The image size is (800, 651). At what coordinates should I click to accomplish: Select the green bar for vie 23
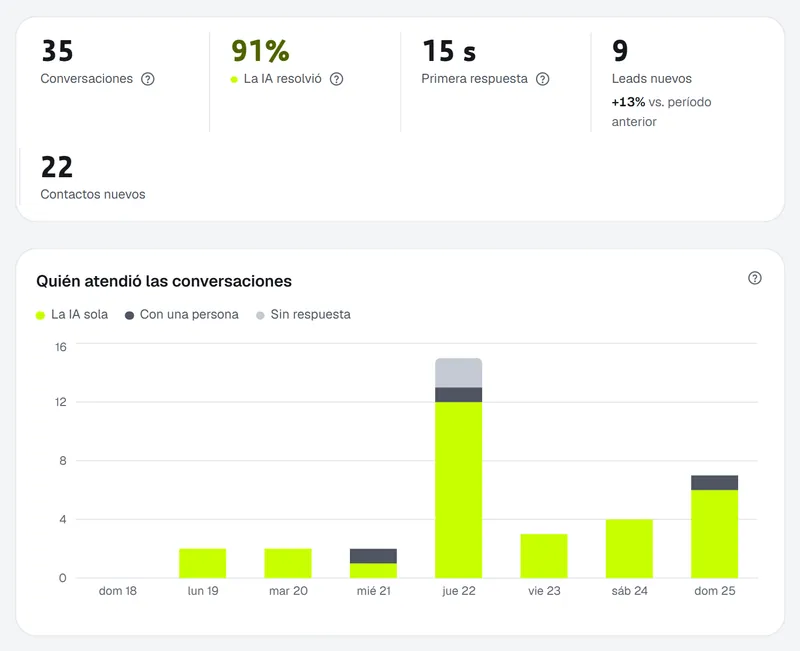[x=544, y=556]
